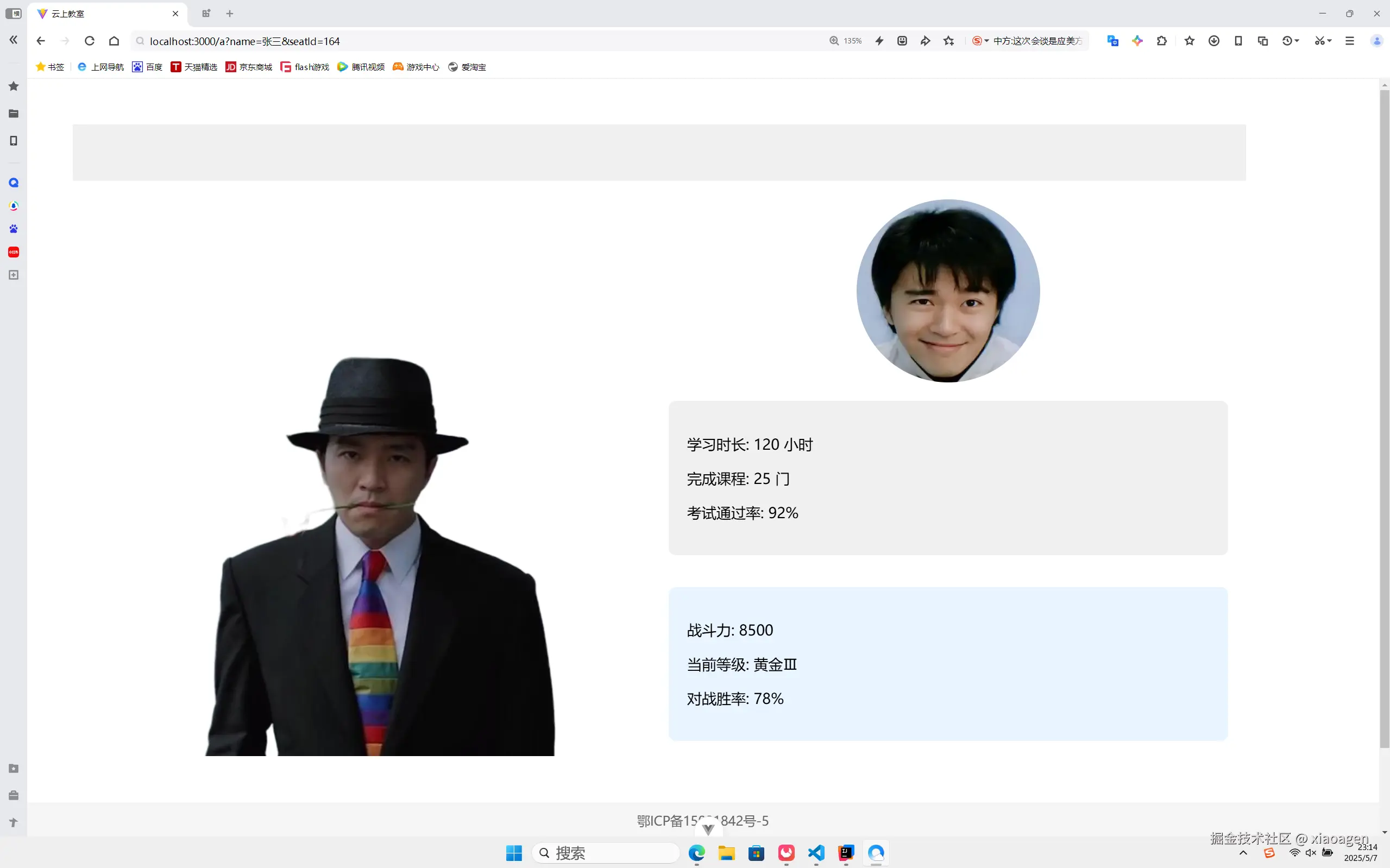This screenshot has width=1390, height=868.
Task: Collapse the left sidebar with chevrons
Action: [x=13, y=40]
